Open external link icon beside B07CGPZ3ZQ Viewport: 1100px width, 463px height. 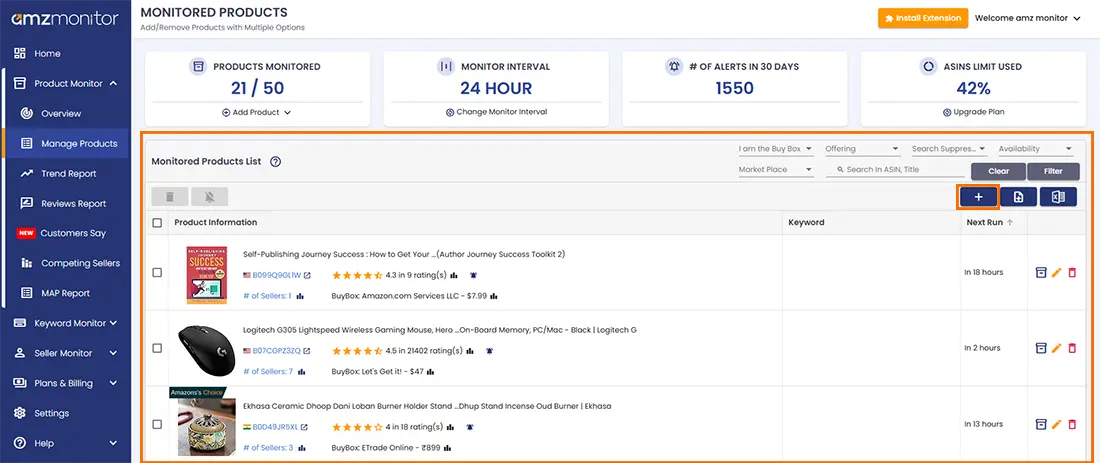click(x=307, y=351)
